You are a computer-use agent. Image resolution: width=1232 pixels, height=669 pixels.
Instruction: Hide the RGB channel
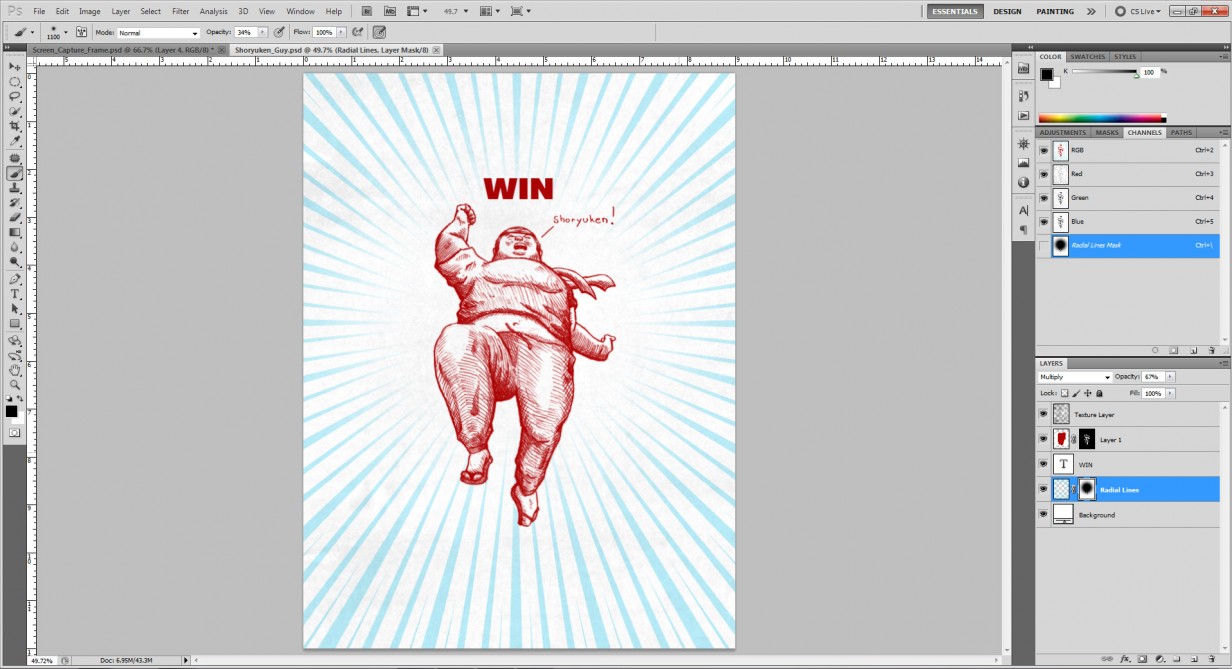(1044, 150)
